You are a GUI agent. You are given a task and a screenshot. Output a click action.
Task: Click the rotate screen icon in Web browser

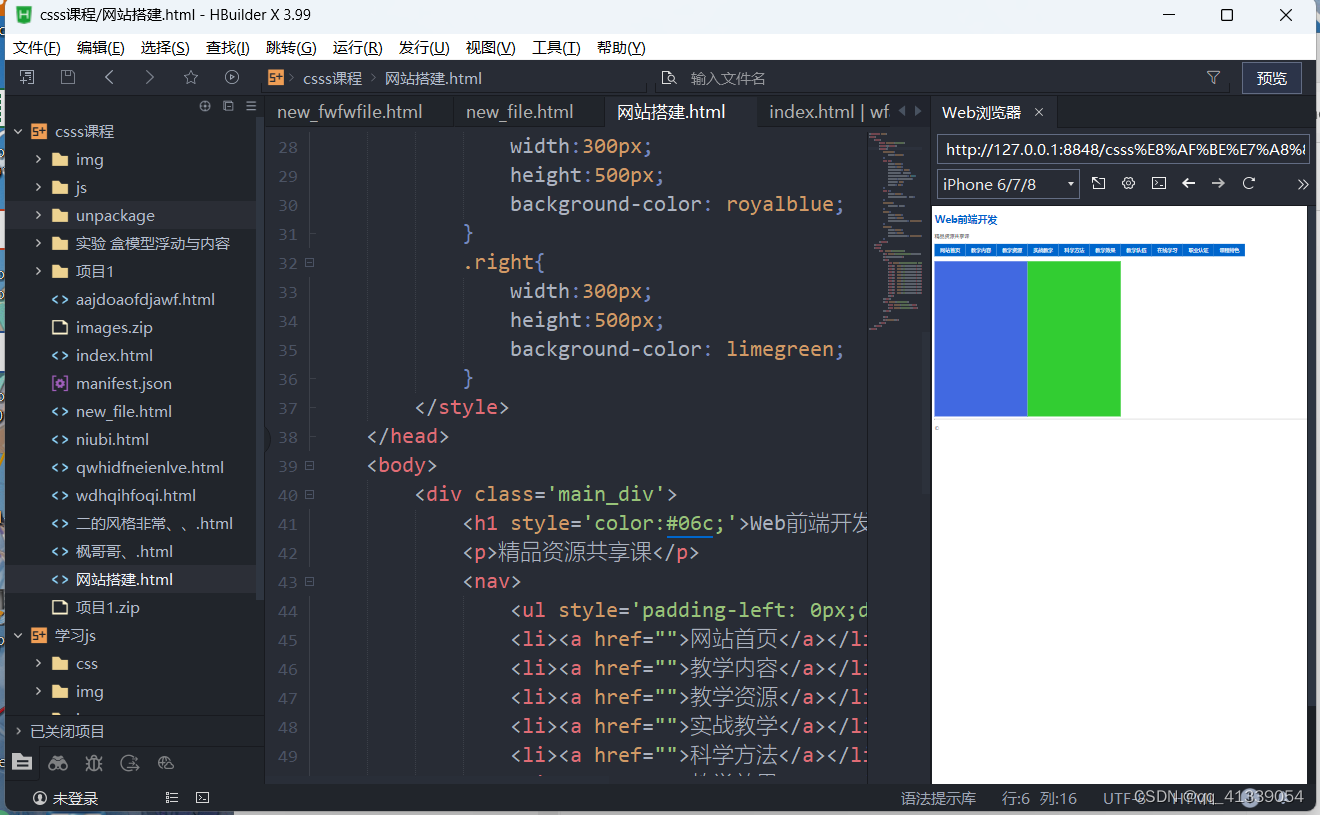(1098, 183)
